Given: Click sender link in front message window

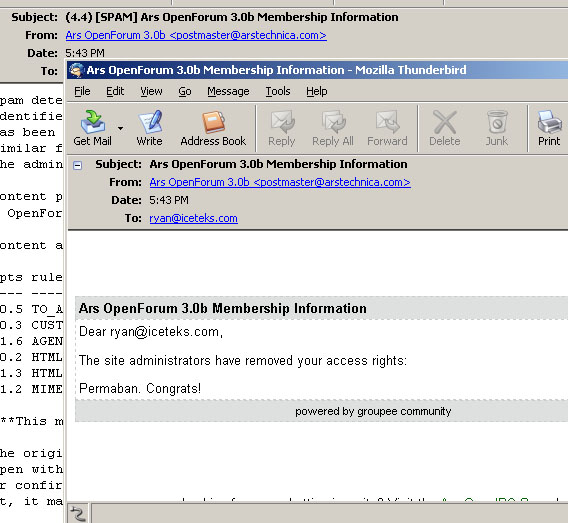Looking at the screenshot, I should click(x=280, y=182).
